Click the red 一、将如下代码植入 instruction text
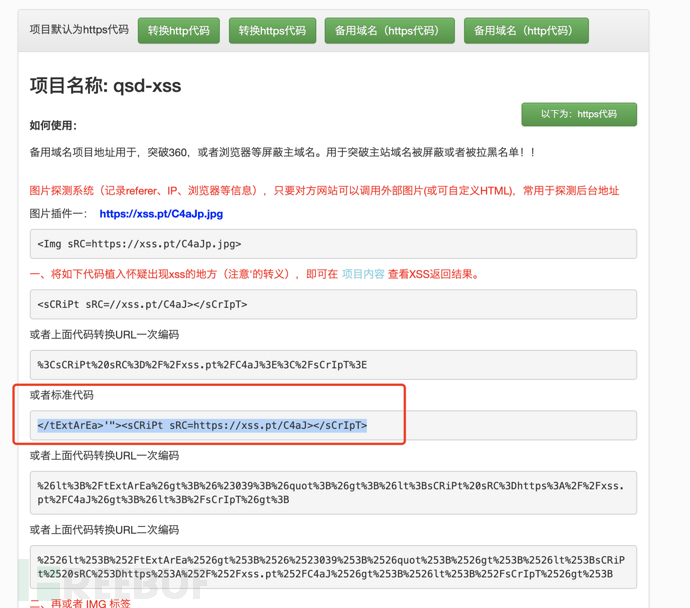 click(x=254, y=274)
